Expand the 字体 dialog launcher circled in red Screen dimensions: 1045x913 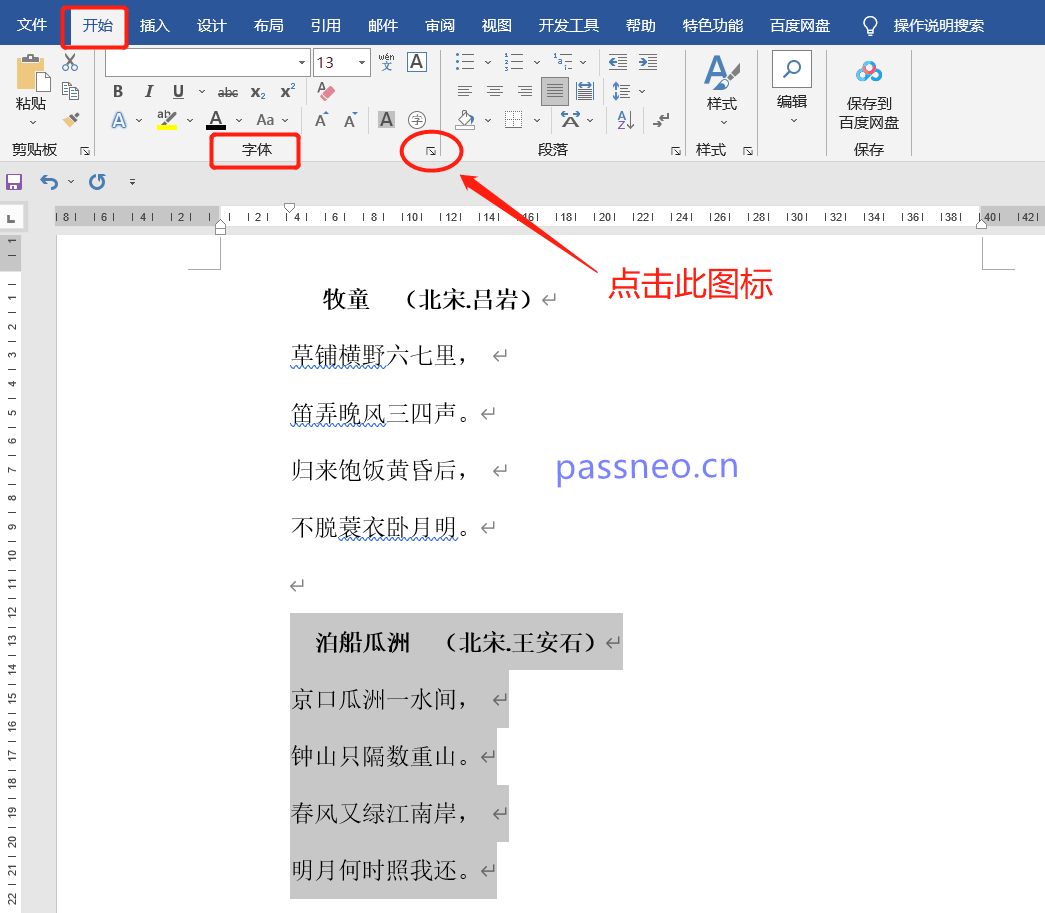(x=430, y=153)
